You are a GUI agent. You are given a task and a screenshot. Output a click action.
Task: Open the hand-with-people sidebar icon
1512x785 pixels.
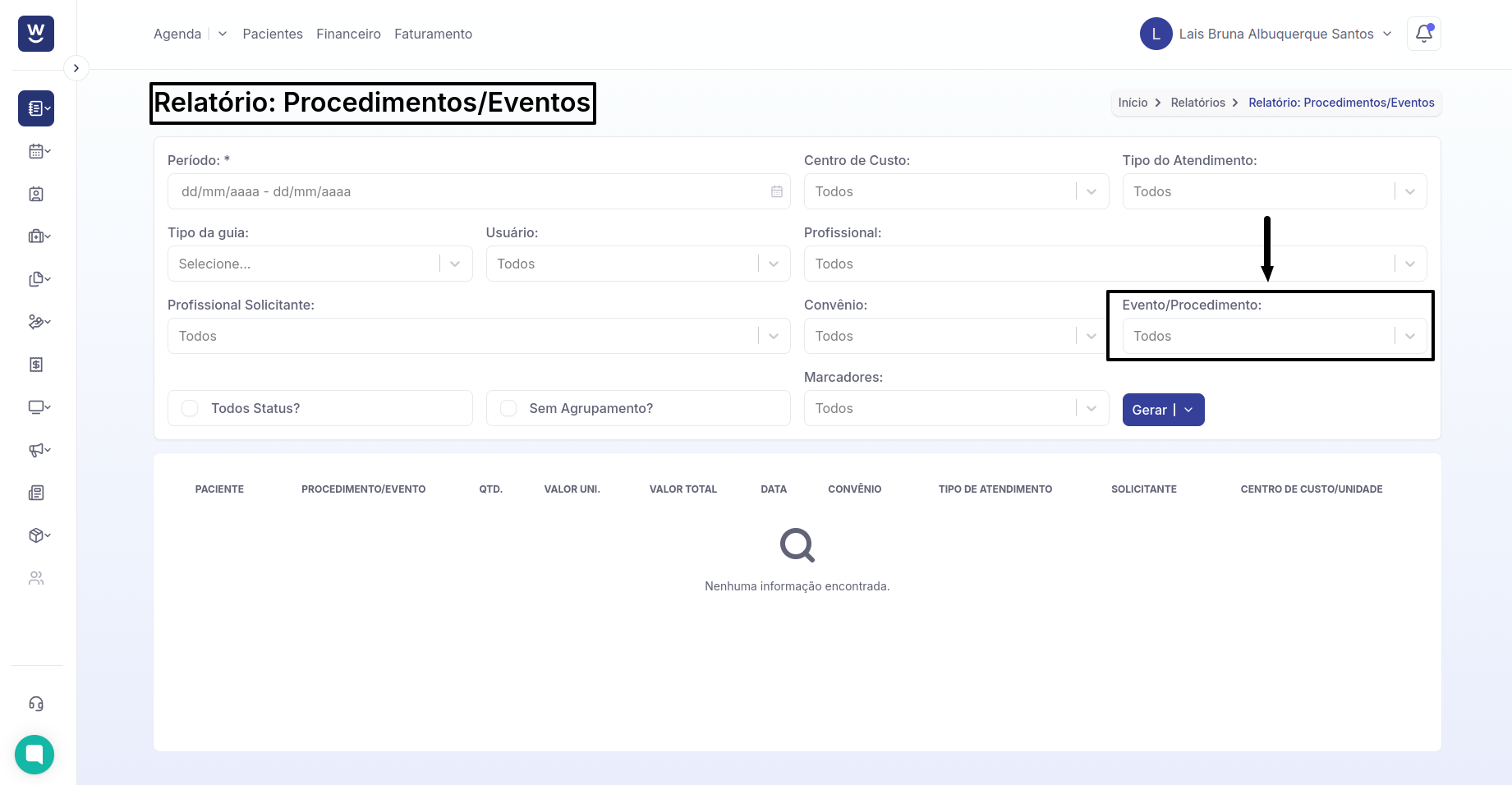coord(39,322)
